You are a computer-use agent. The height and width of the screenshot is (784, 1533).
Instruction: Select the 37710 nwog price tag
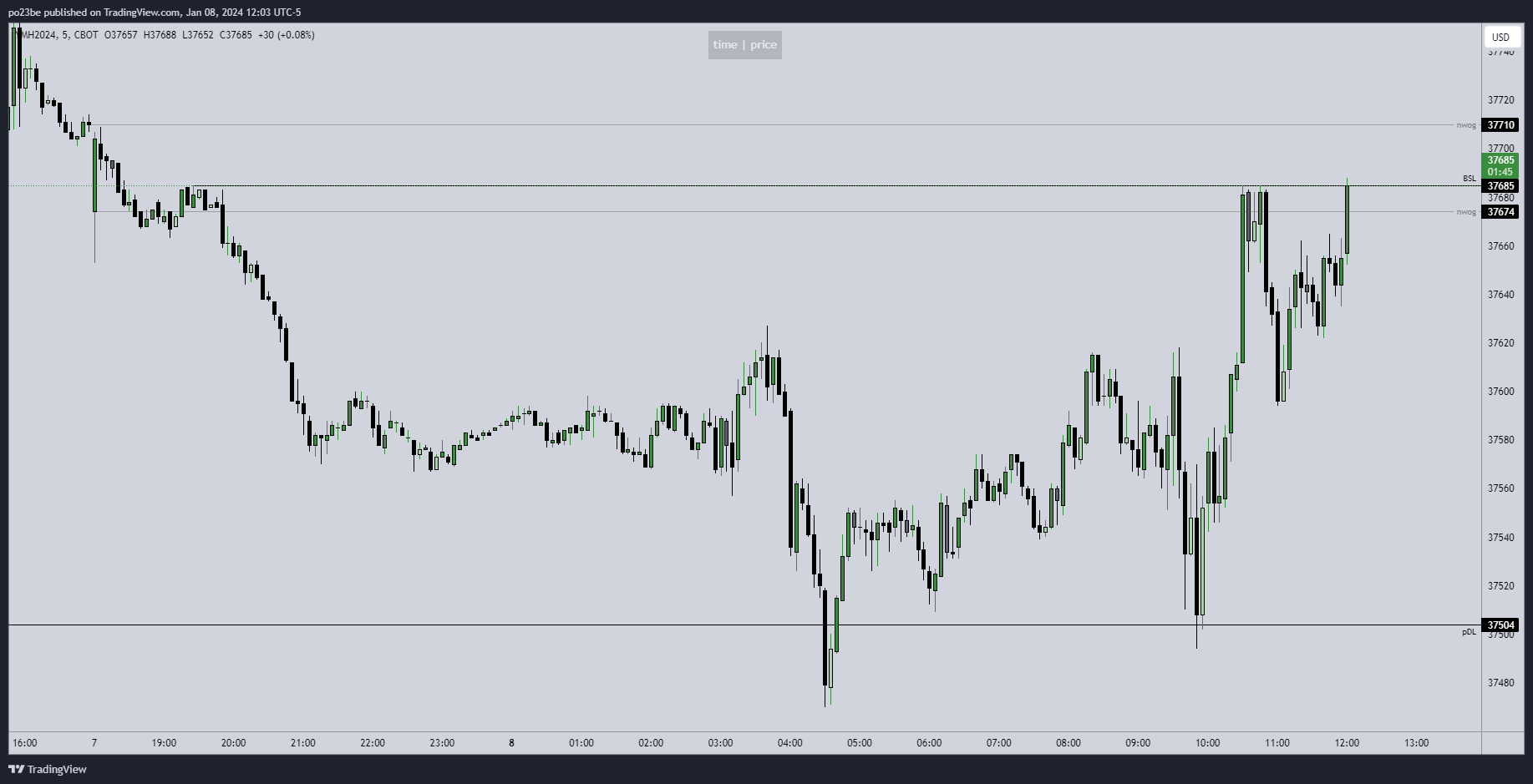coord(1501,125)
